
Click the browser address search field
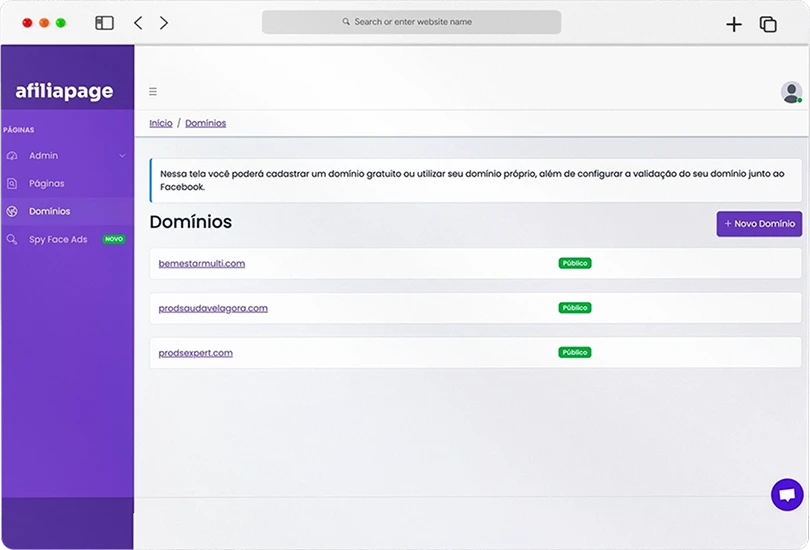click(411, 22)
